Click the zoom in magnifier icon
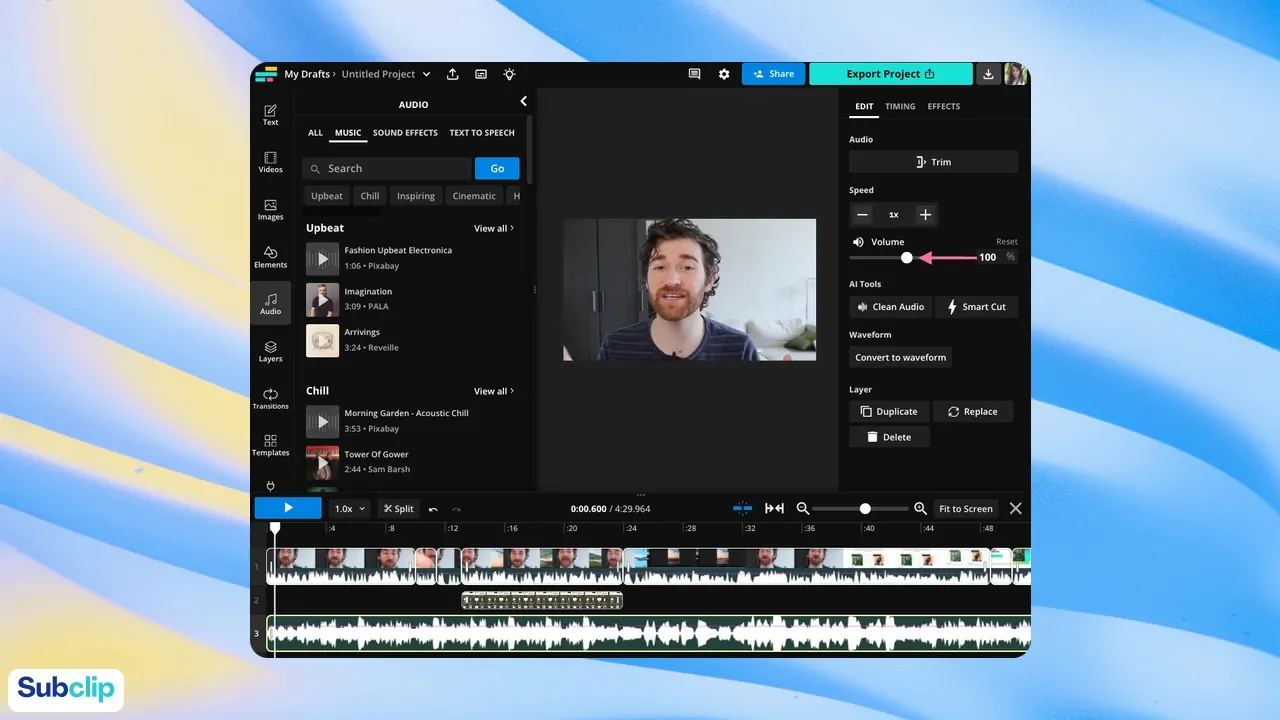Screen dimensions: 1280x720 920,509
